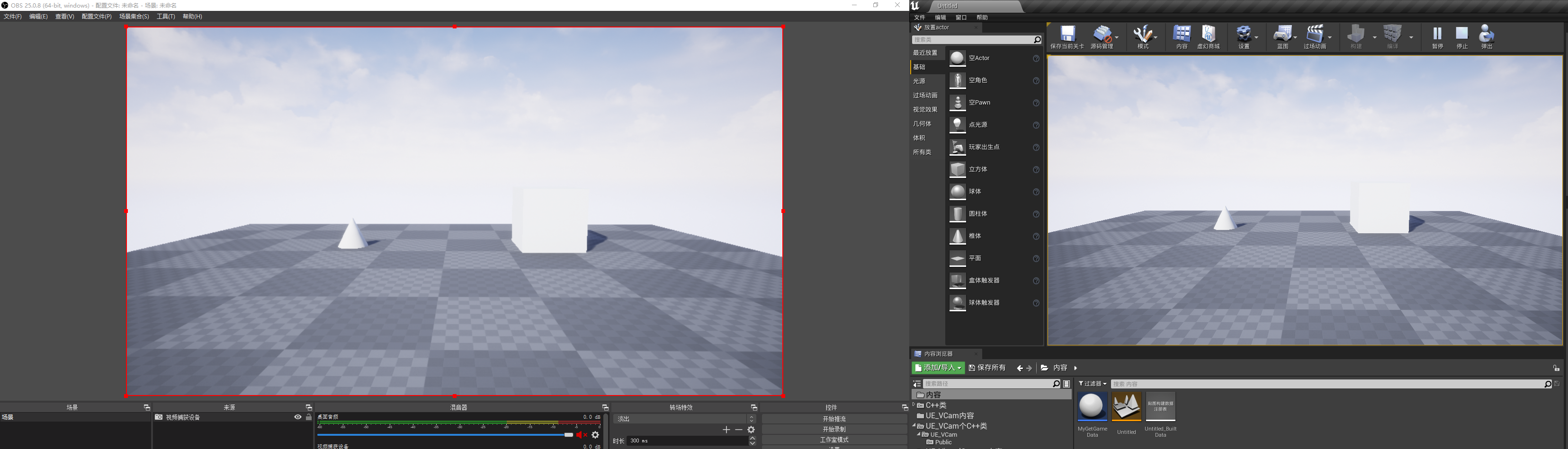
Task: Save the current level in Unreal Editor
Action: pos(1068,36)
